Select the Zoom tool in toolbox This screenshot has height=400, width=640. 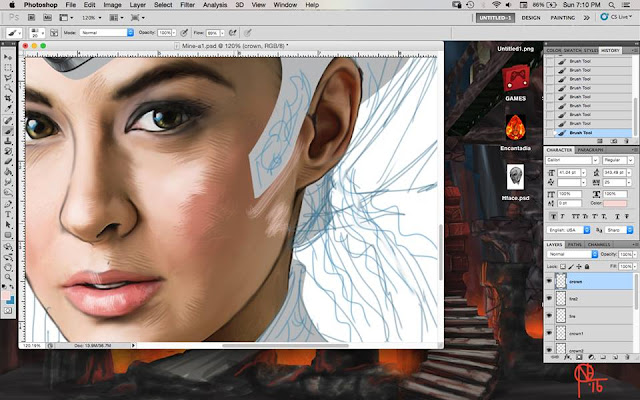click(x=8, y=278)
